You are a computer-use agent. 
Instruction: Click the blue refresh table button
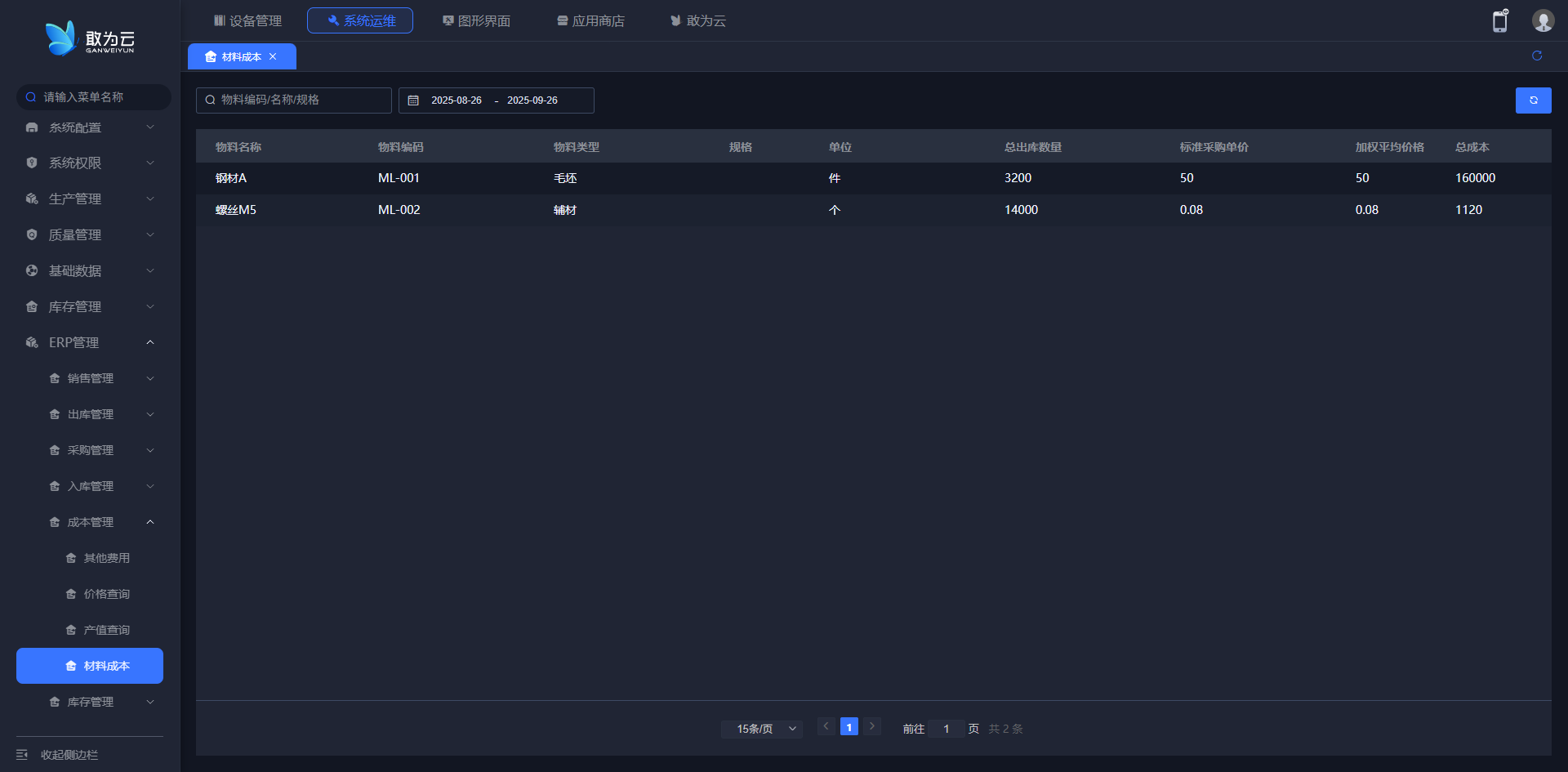pyautogui.click(x=1534, y=100)
